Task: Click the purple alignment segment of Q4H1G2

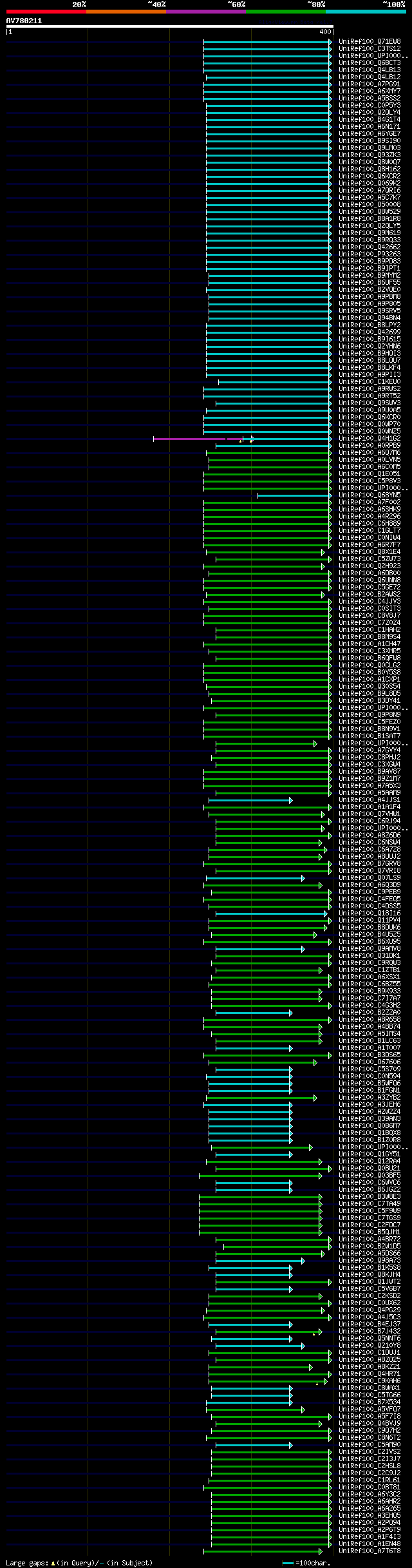Action: [198, 439]
